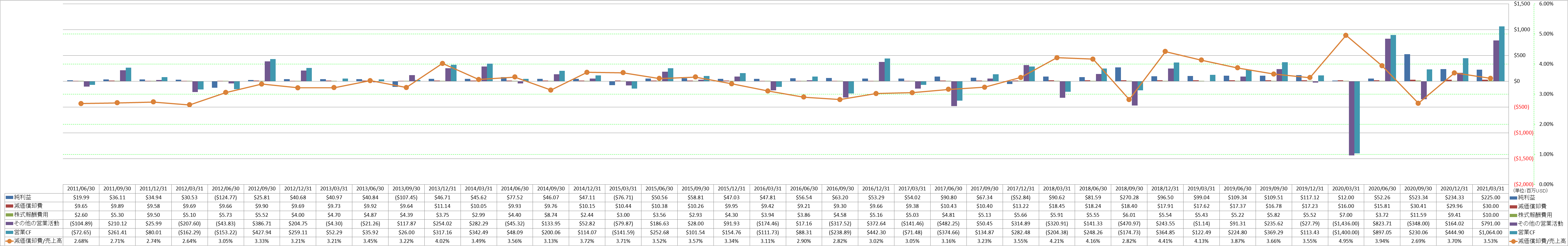Select the other operating activities cell ($104.89)
This screenshot has height=246, width=1568.
[x=81, y=224]
